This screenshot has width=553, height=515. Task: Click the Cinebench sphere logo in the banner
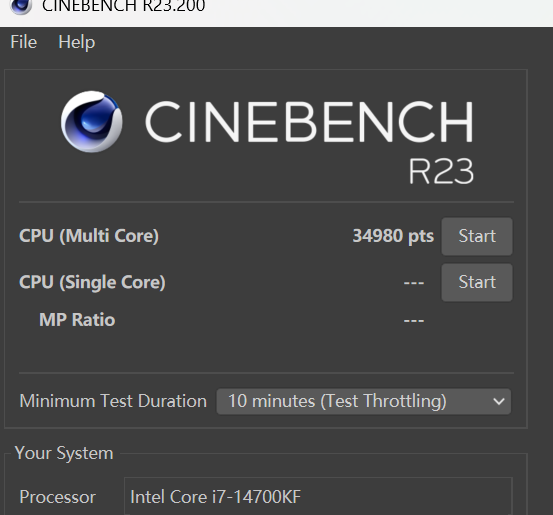pos(92,122)
